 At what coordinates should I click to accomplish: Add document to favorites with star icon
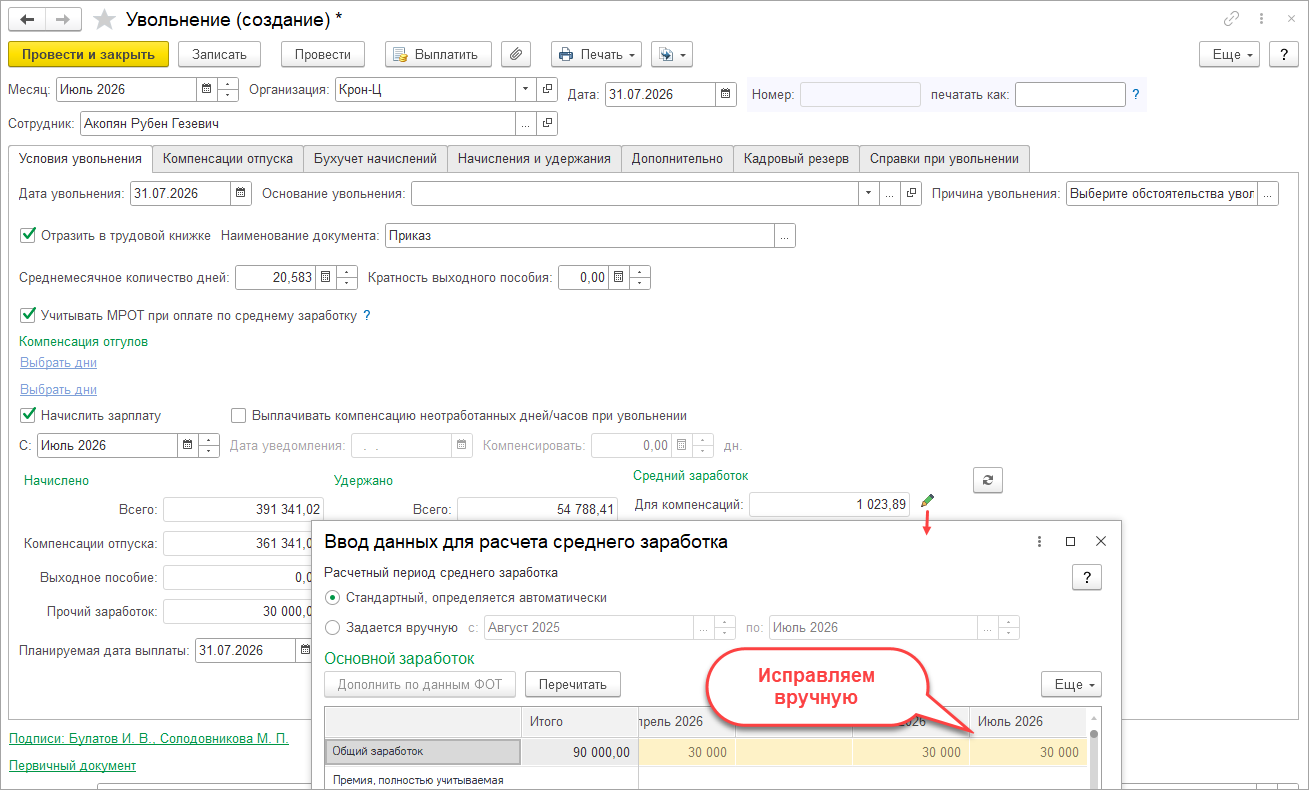(x=103, y=20)
